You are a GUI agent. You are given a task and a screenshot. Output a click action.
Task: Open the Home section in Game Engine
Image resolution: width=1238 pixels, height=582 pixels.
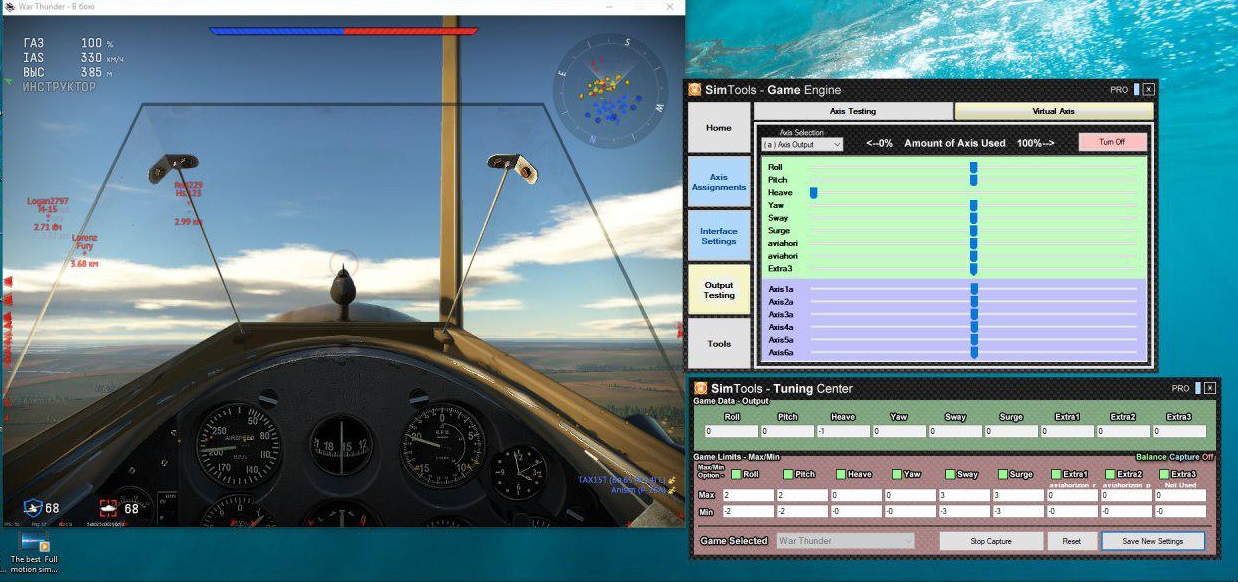coord(719,128)
